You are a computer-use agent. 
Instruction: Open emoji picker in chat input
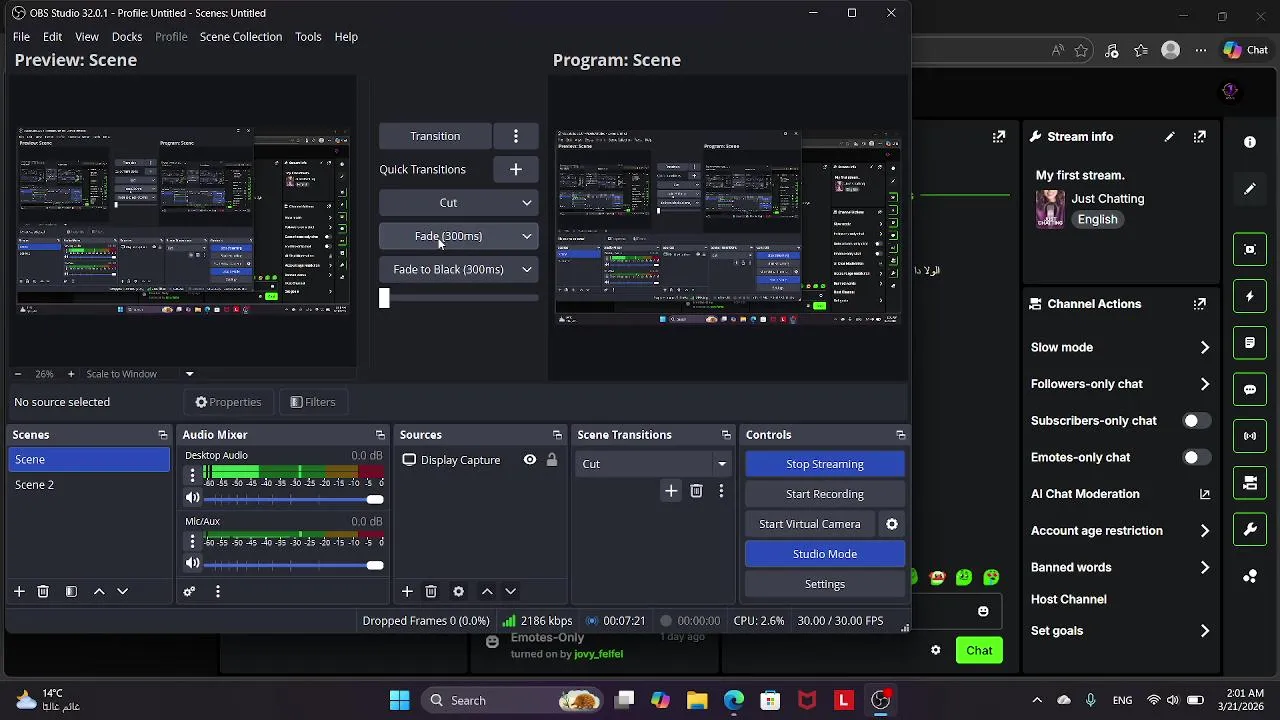click(983, 611)
